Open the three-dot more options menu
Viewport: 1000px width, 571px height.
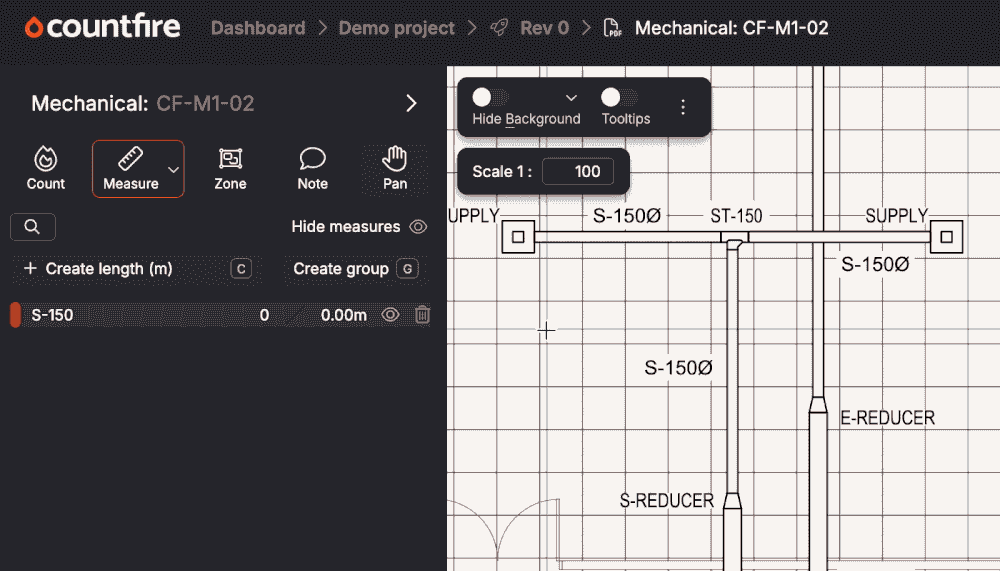[683, 107]
